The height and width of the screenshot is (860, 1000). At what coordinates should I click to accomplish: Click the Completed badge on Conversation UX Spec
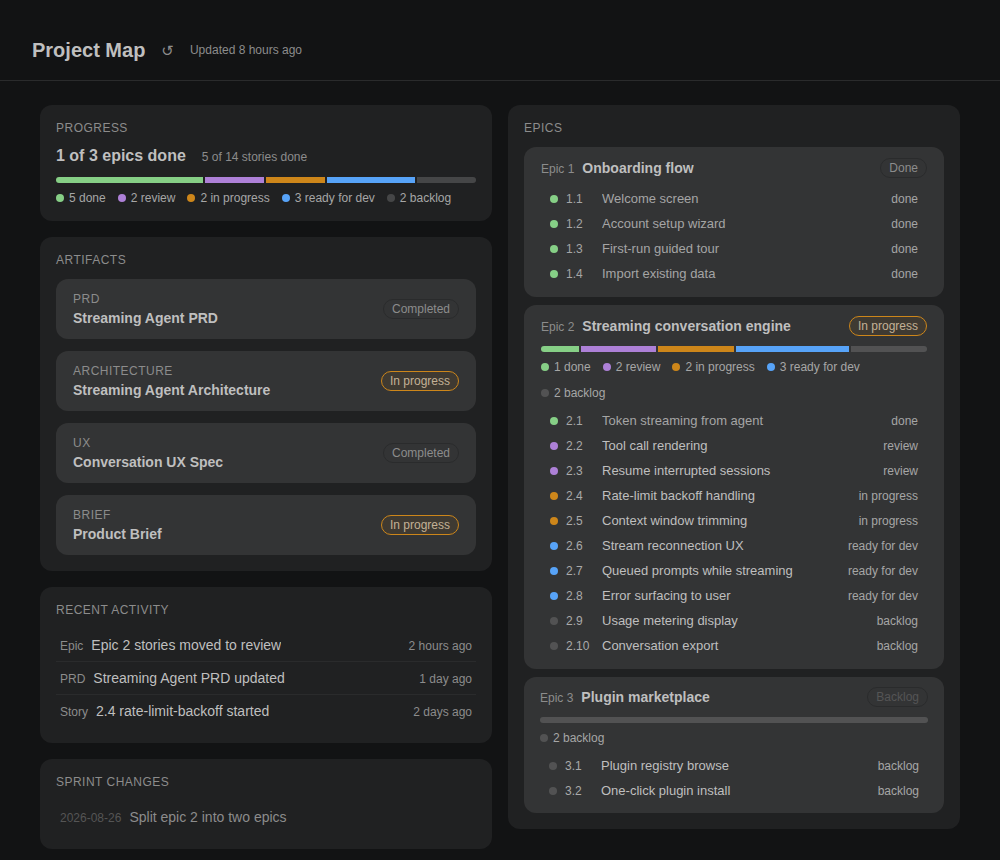(420, 453)
